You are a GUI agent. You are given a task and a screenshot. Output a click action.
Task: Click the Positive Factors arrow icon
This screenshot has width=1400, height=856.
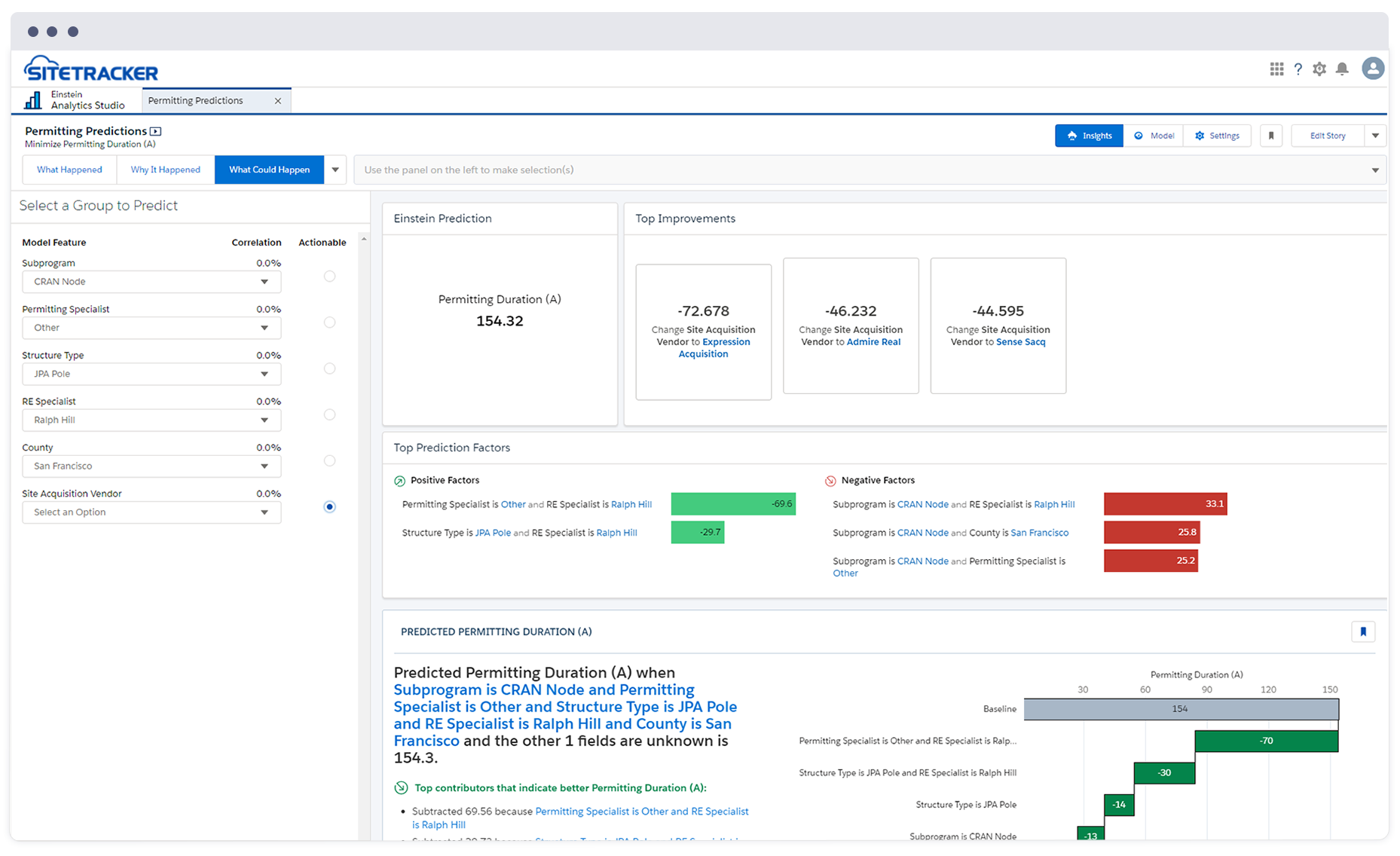pos(399,481)
